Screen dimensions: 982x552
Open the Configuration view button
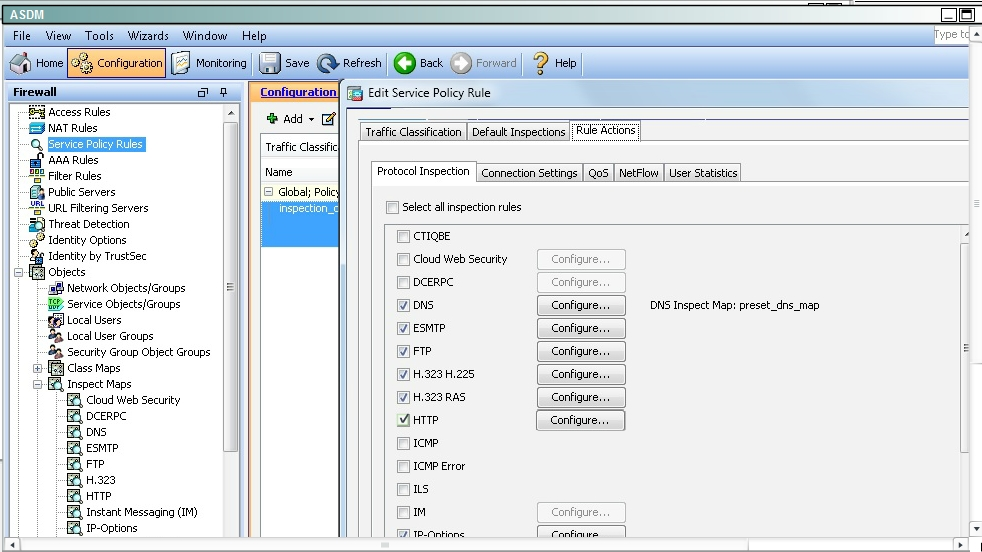tap(116, 63)
